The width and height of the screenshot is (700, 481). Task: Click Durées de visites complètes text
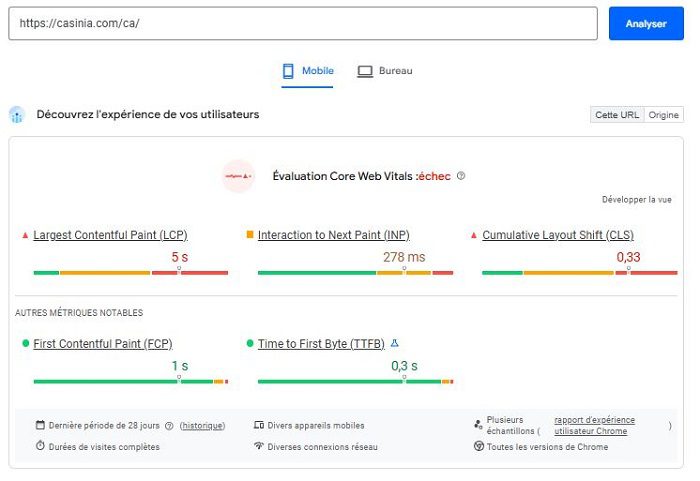coord(104,447)
